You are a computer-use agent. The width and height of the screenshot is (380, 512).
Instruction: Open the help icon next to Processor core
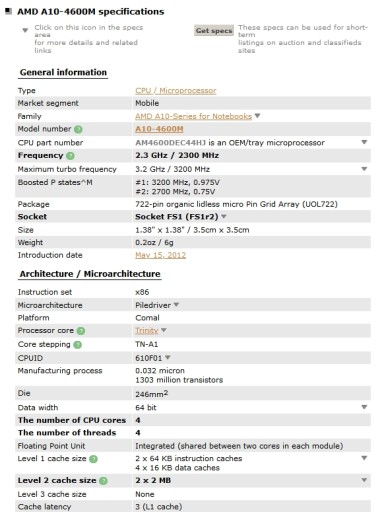(81, 331)
